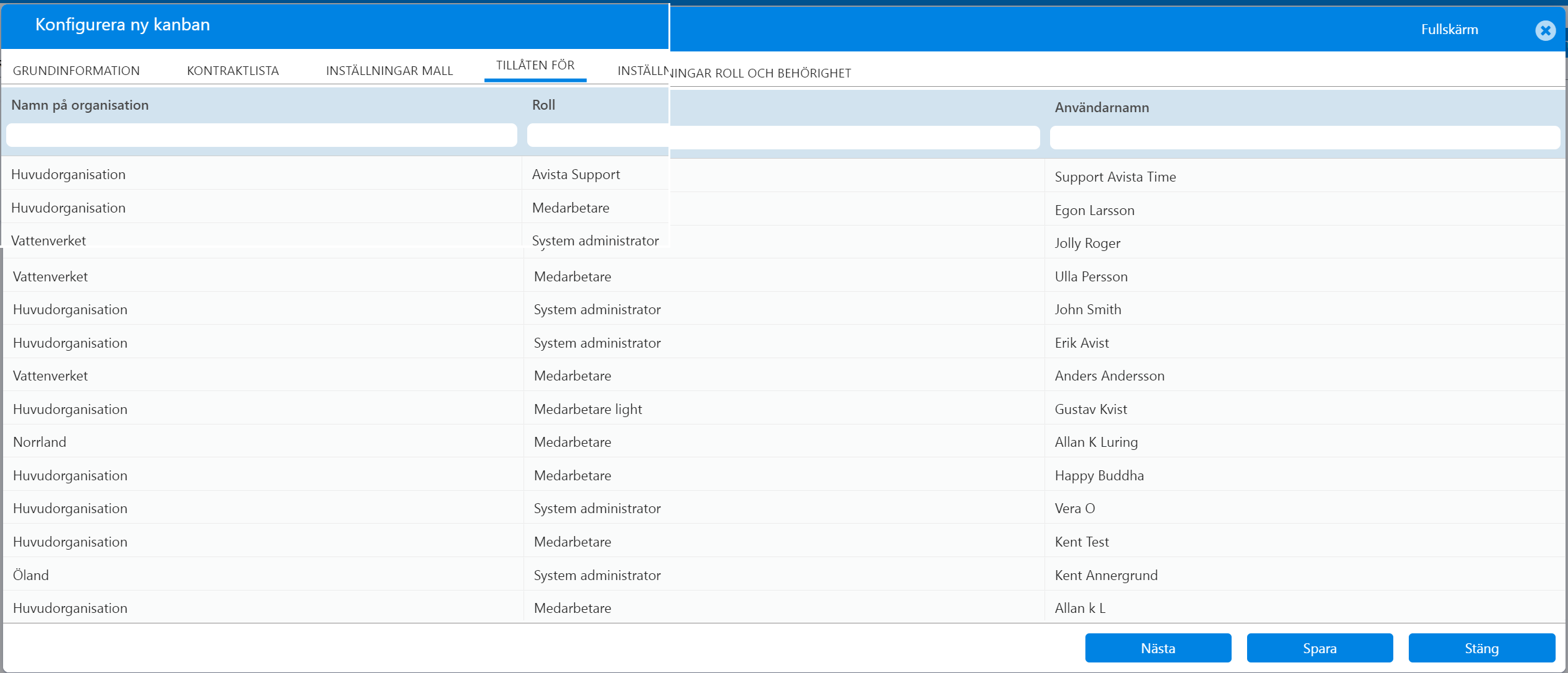The image size is (1568, 673).
Task: Click Vattenverket in Anders Andersson row
Action: (x=50, y=376)
